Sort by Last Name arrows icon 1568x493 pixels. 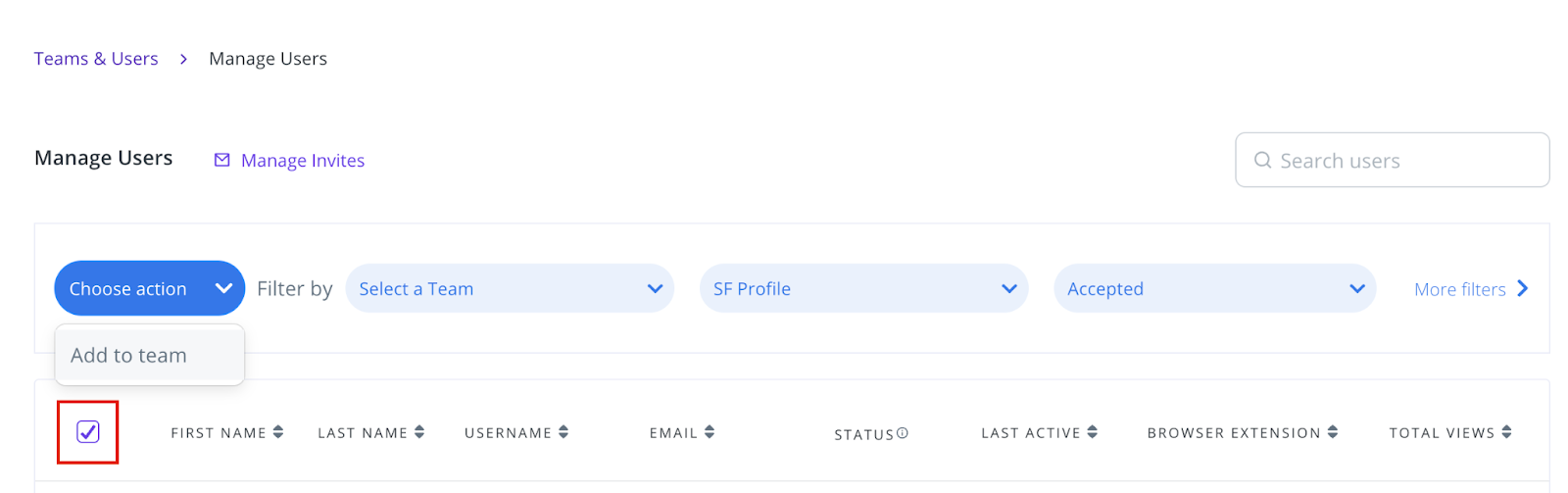click(x=419, y=432)
